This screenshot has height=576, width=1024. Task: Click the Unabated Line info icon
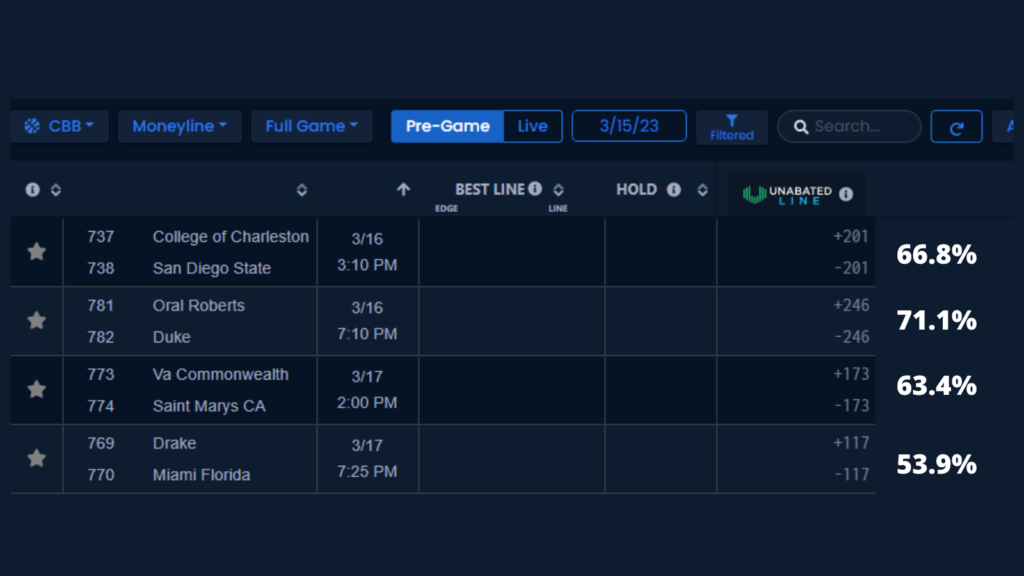[846, 194]
